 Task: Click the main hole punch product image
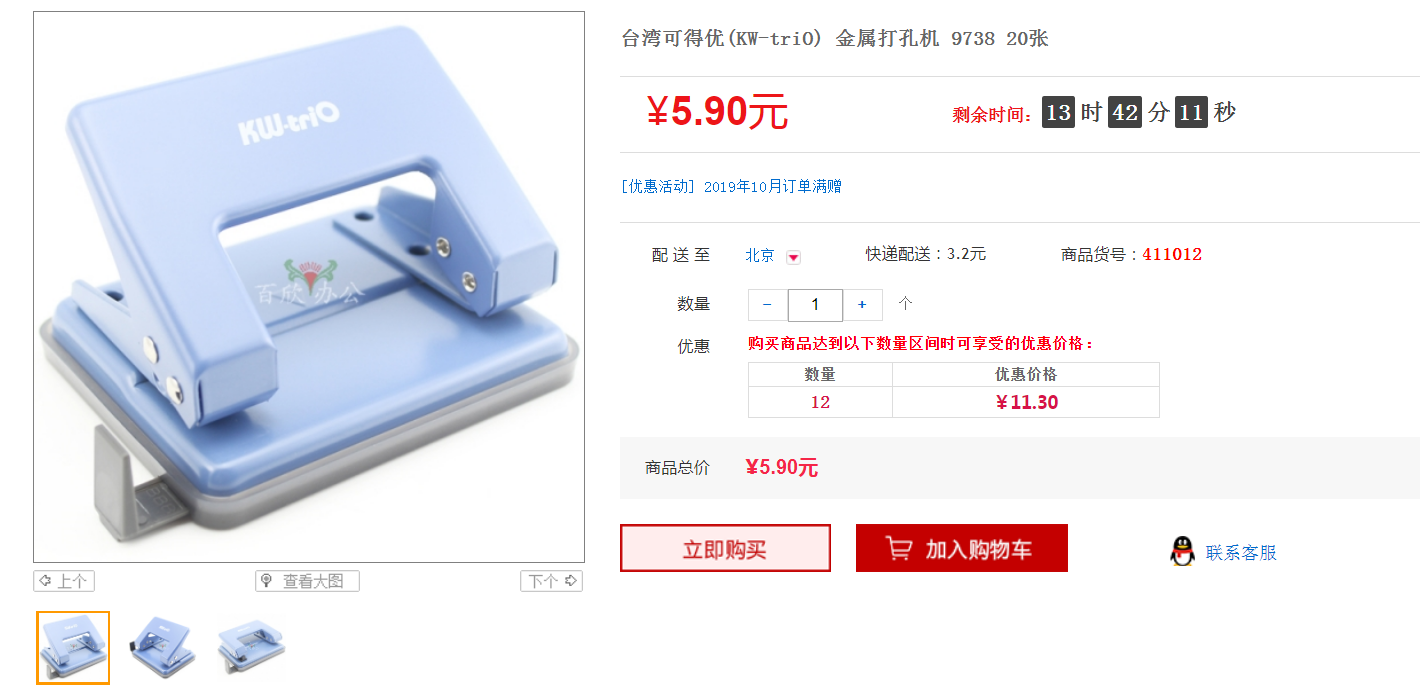309,287
